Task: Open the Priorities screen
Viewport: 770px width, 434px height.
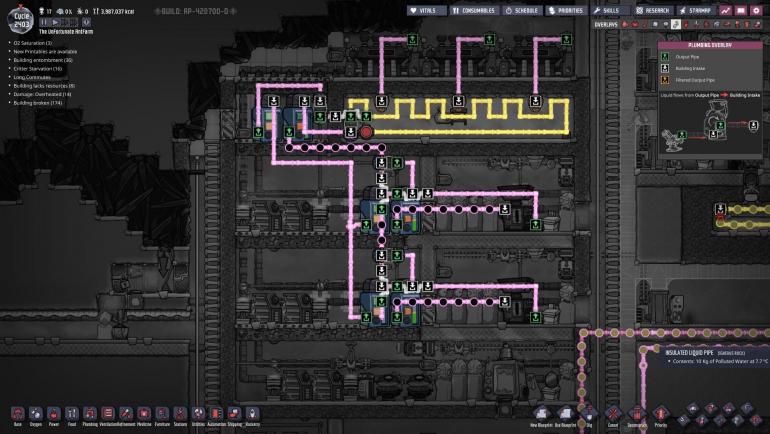Action: coord(566,10)
